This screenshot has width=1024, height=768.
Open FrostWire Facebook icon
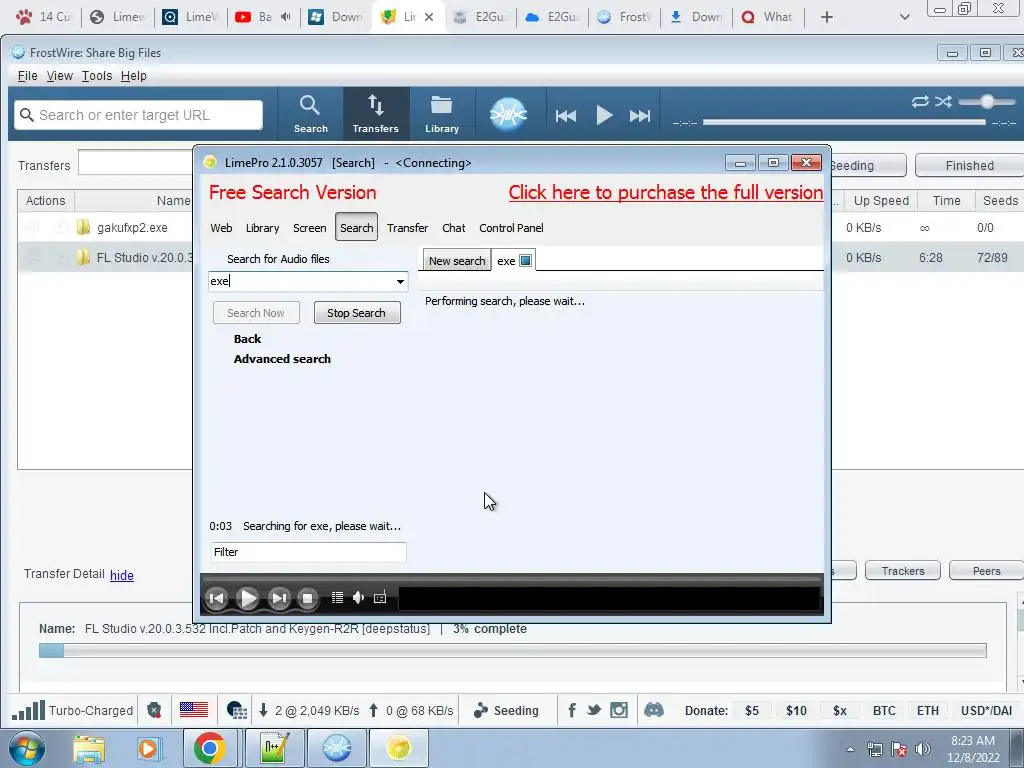[x=571, y=710]
